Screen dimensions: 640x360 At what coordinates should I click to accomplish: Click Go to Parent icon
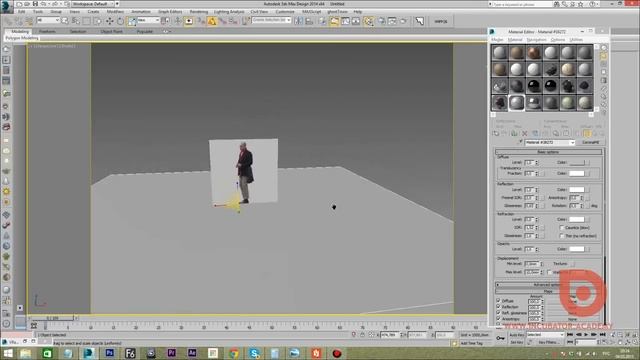tap(595, 133)
